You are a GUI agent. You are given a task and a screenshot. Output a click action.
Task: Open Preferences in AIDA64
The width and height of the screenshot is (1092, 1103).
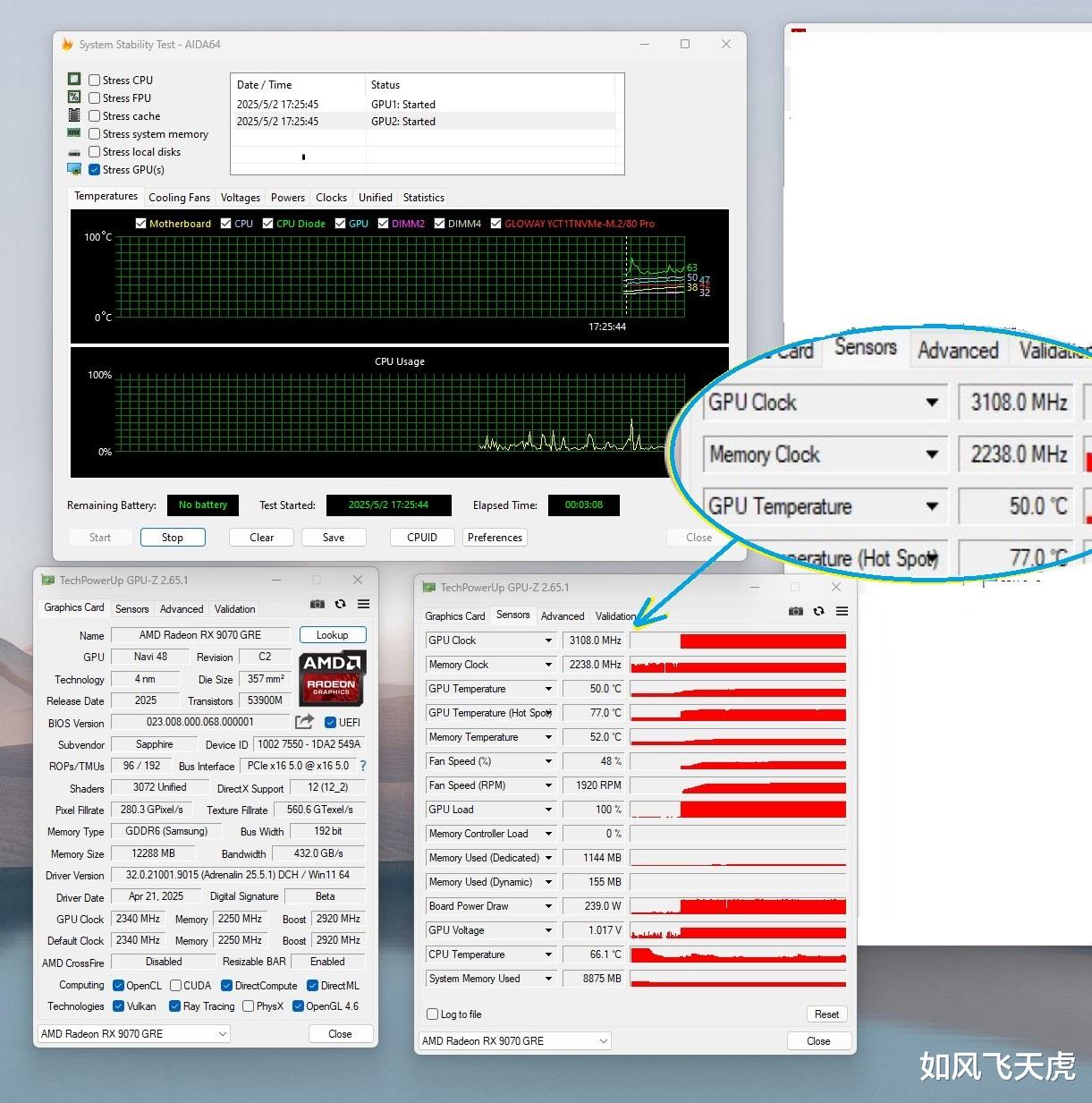(495, 538)
